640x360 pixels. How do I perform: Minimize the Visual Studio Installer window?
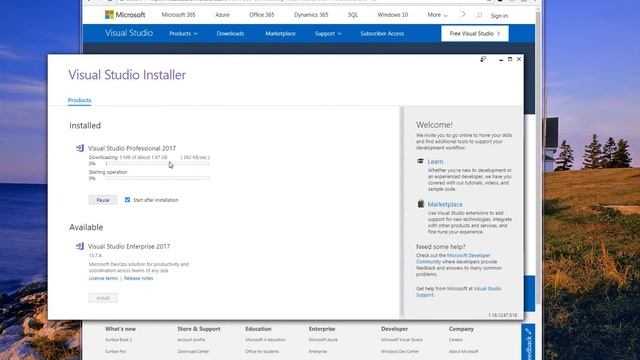click(x=501, y=60)
